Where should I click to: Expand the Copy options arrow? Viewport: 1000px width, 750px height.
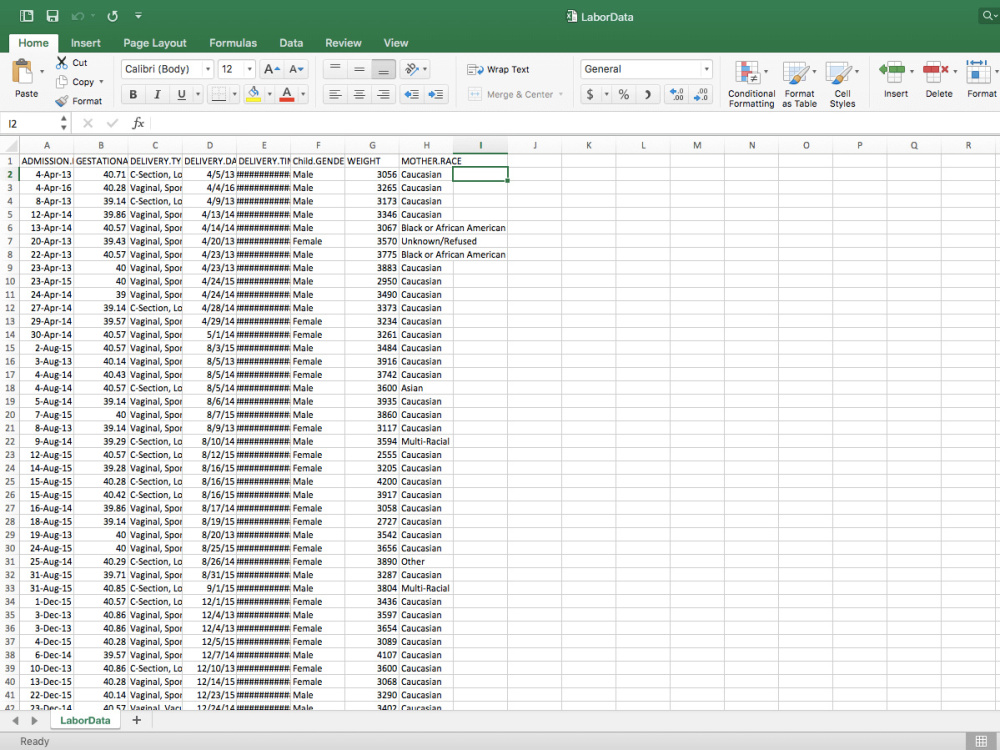[101, 82]
